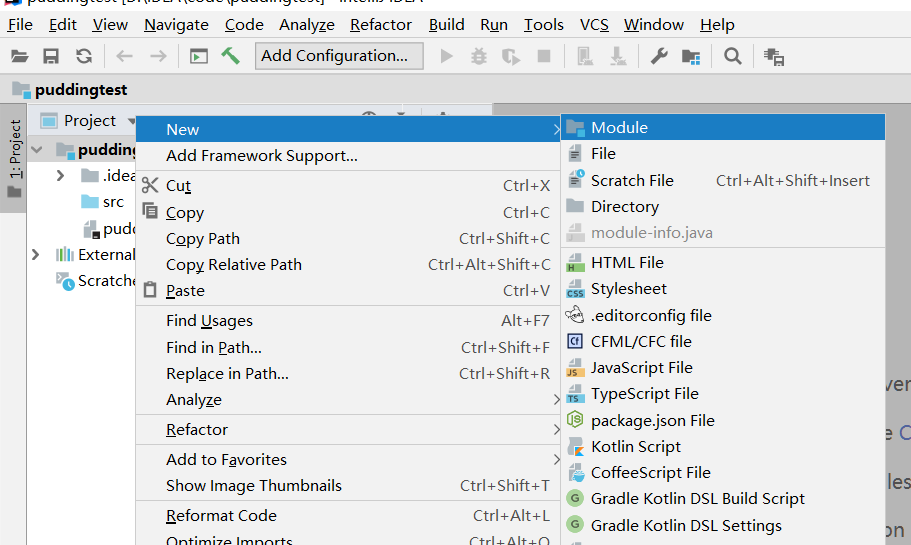911x545 pixels.
Task: Open the Add Configuration dropdown
Action: (x=339, y=56)
